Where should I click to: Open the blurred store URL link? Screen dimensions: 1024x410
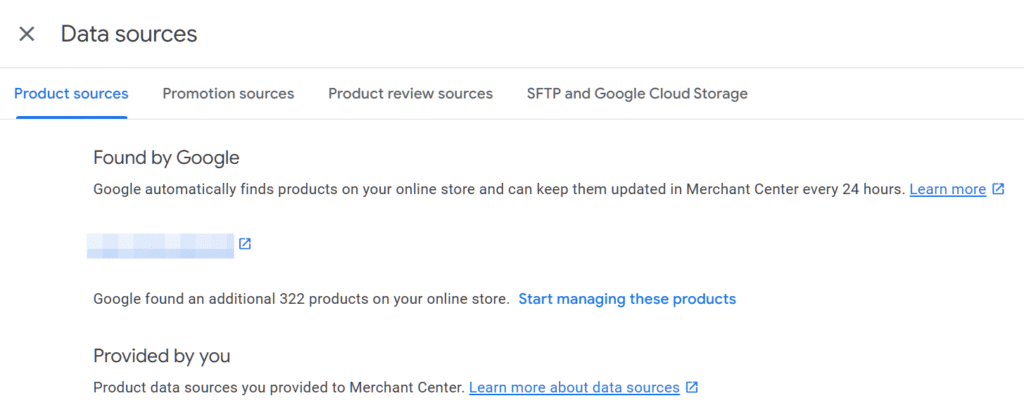[x=161, y=245]
